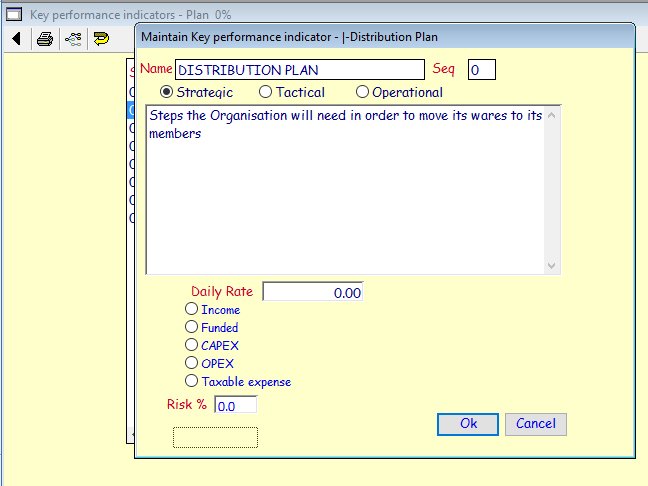Choose the CAPEX radio button
648x486 pixels.
pyautogui.click(x=192, y=345)
